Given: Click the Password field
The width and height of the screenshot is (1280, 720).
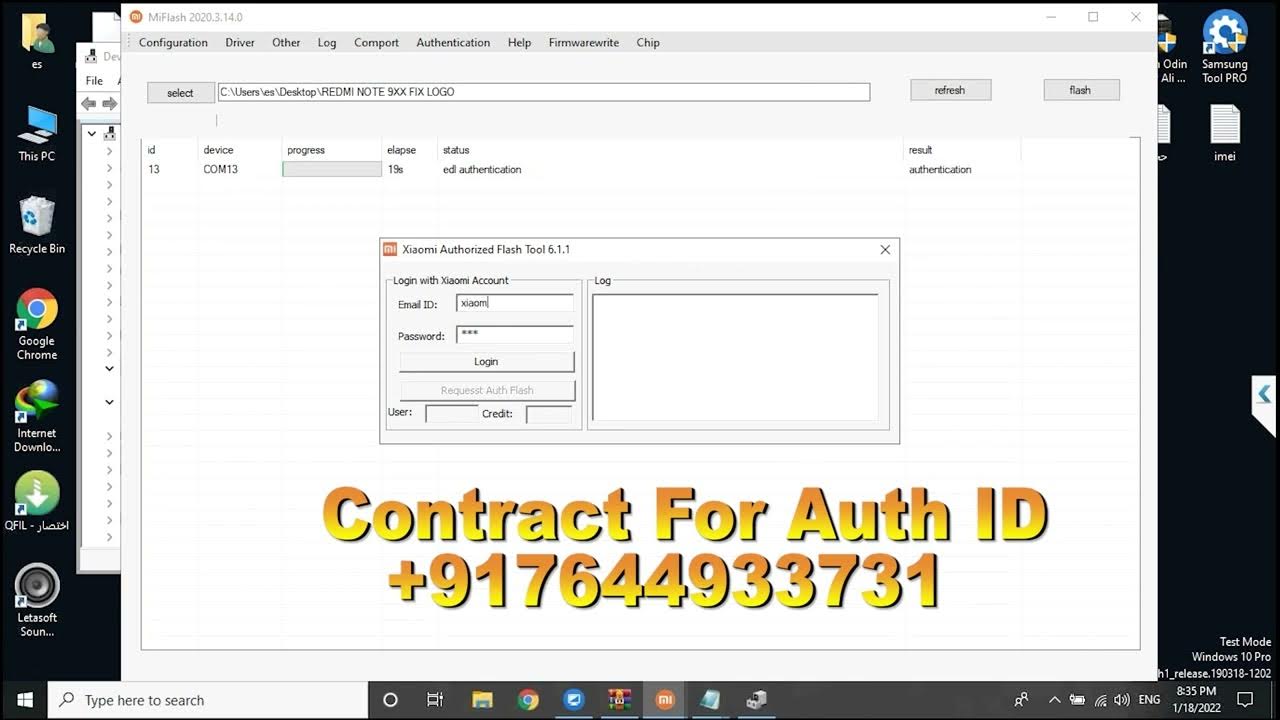Looking at the screenshot, I should coord(515,335).
